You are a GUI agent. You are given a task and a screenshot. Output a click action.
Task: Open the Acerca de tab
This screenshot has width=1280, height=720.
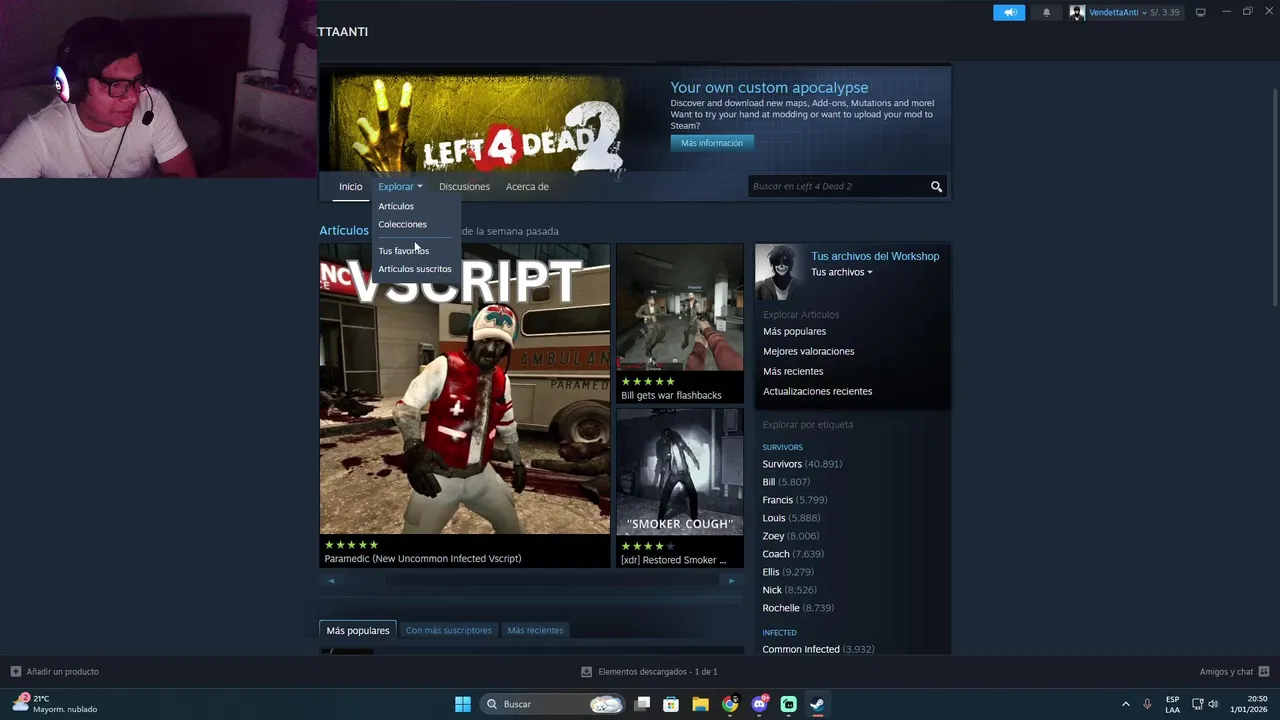(527, 187)
